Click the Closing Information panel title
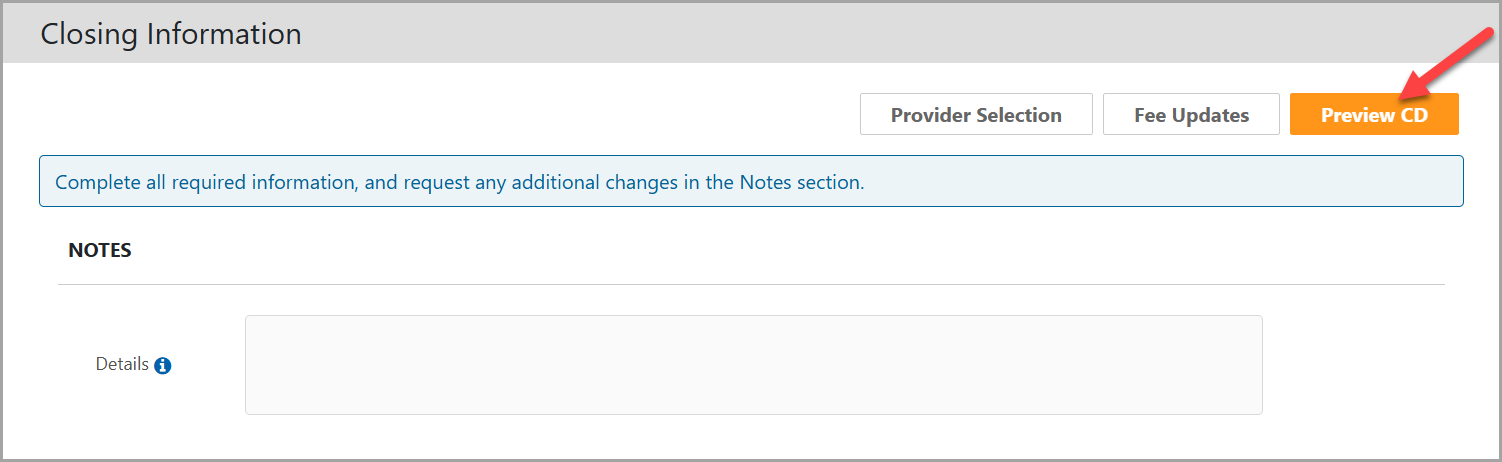 [171, 34]
